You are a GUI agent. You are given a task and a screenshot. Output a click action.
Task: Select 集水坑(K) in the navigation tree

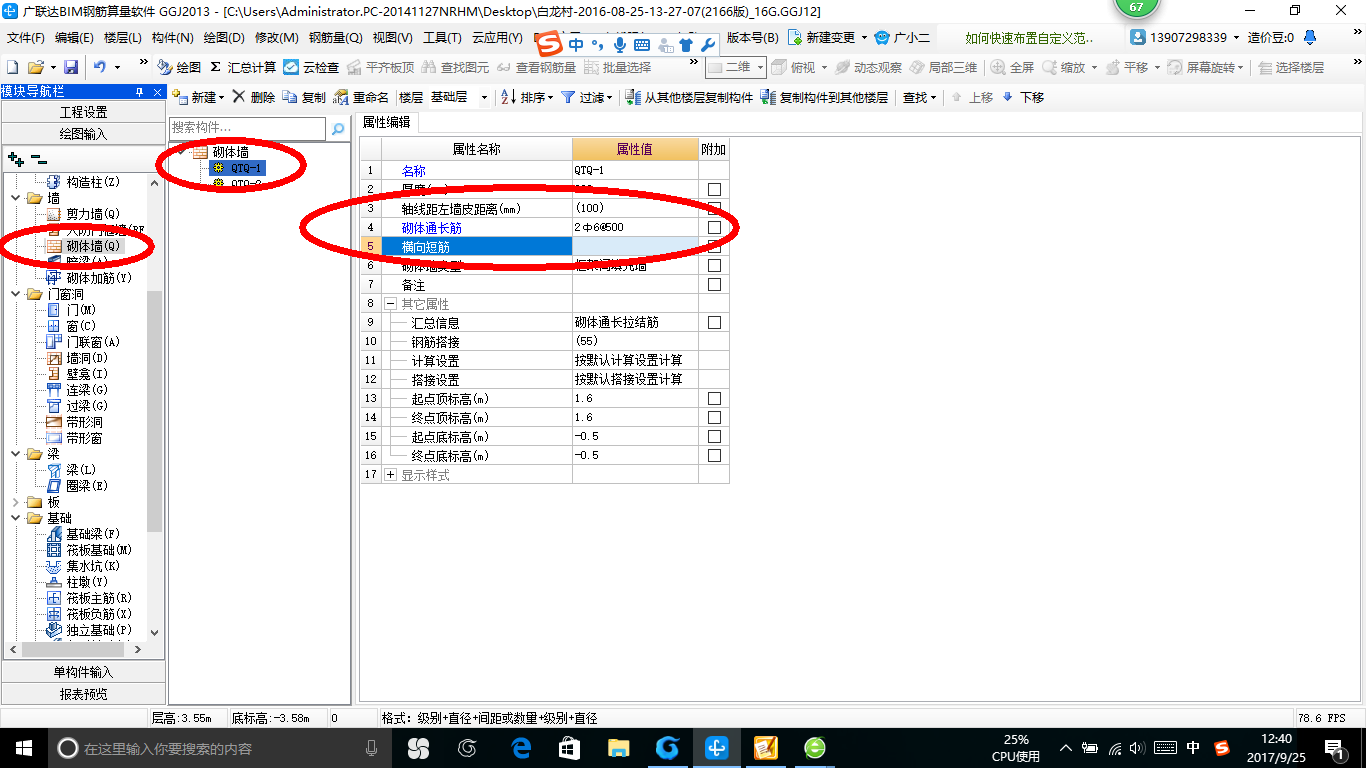click(x=93, y=566)
